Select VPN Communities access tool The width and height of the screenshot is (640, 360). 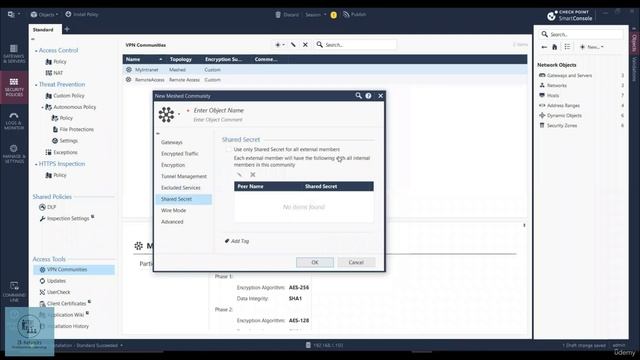click(x=73, y=269)
